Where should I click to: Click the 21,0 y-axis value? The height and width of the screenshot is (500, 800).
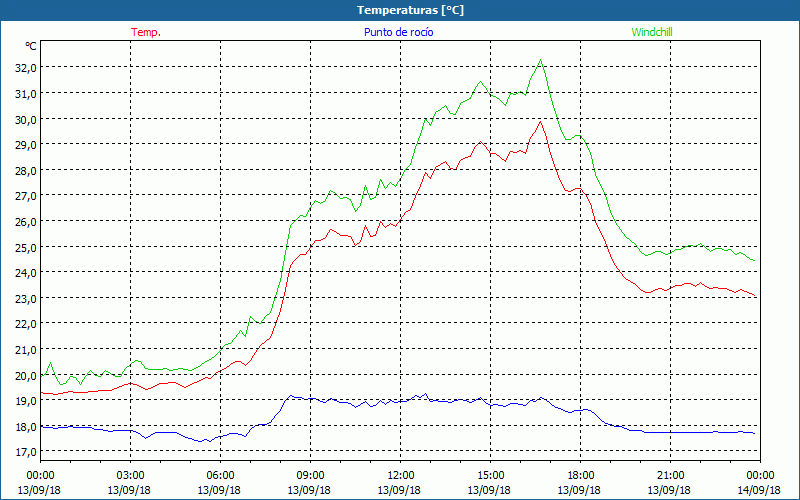click(25, 350)
